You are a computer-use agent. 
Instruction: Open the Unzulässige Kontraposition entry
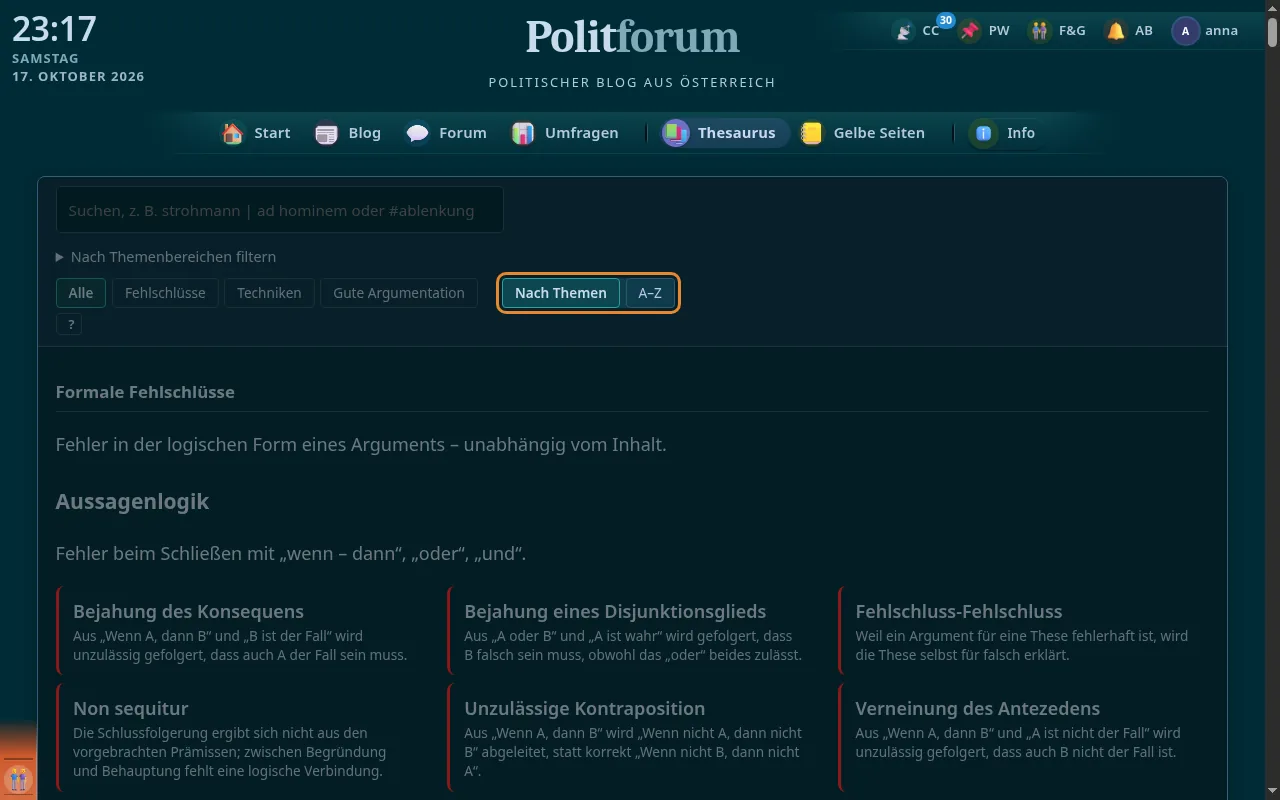(634, 738)
